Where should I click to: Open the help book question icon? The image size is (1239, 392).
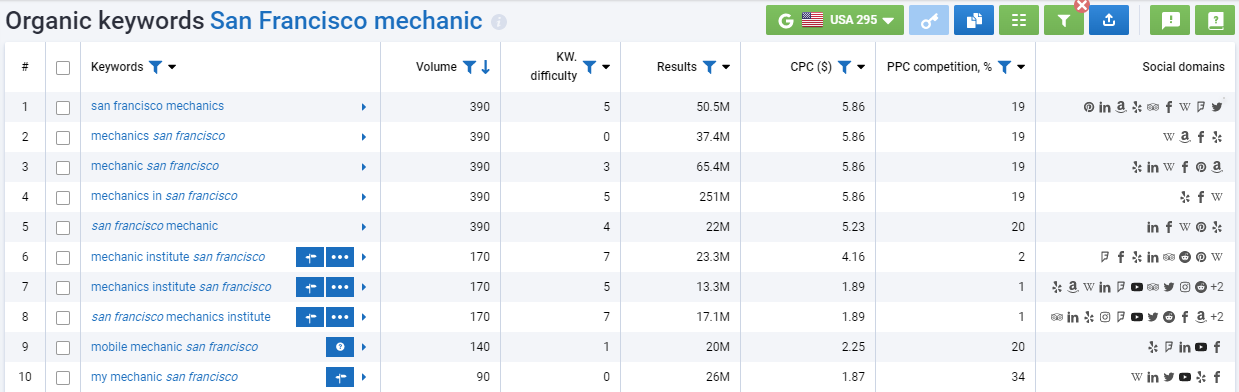(1215, 20)
